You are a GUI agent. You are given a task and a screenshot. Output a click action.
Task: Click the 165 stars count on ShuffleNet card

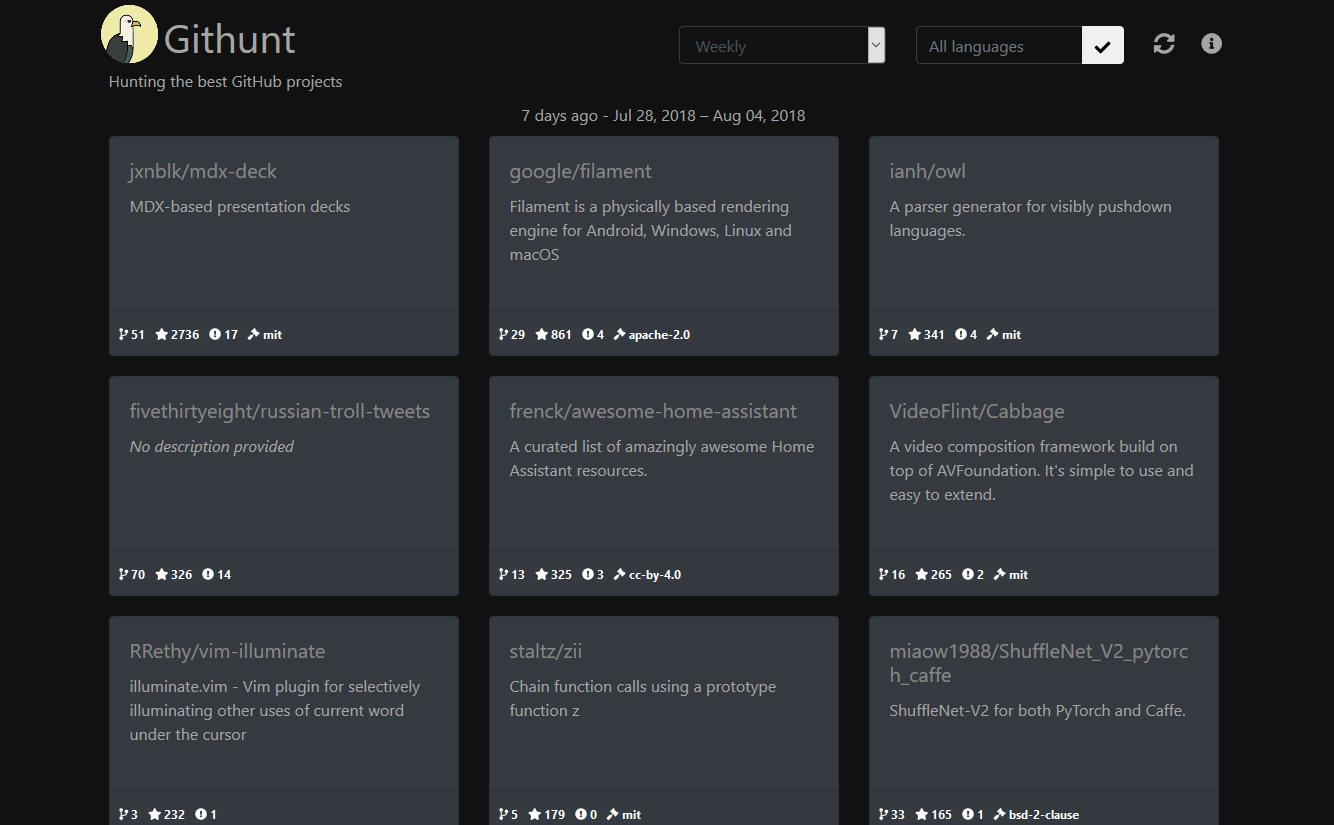point(941,815)
